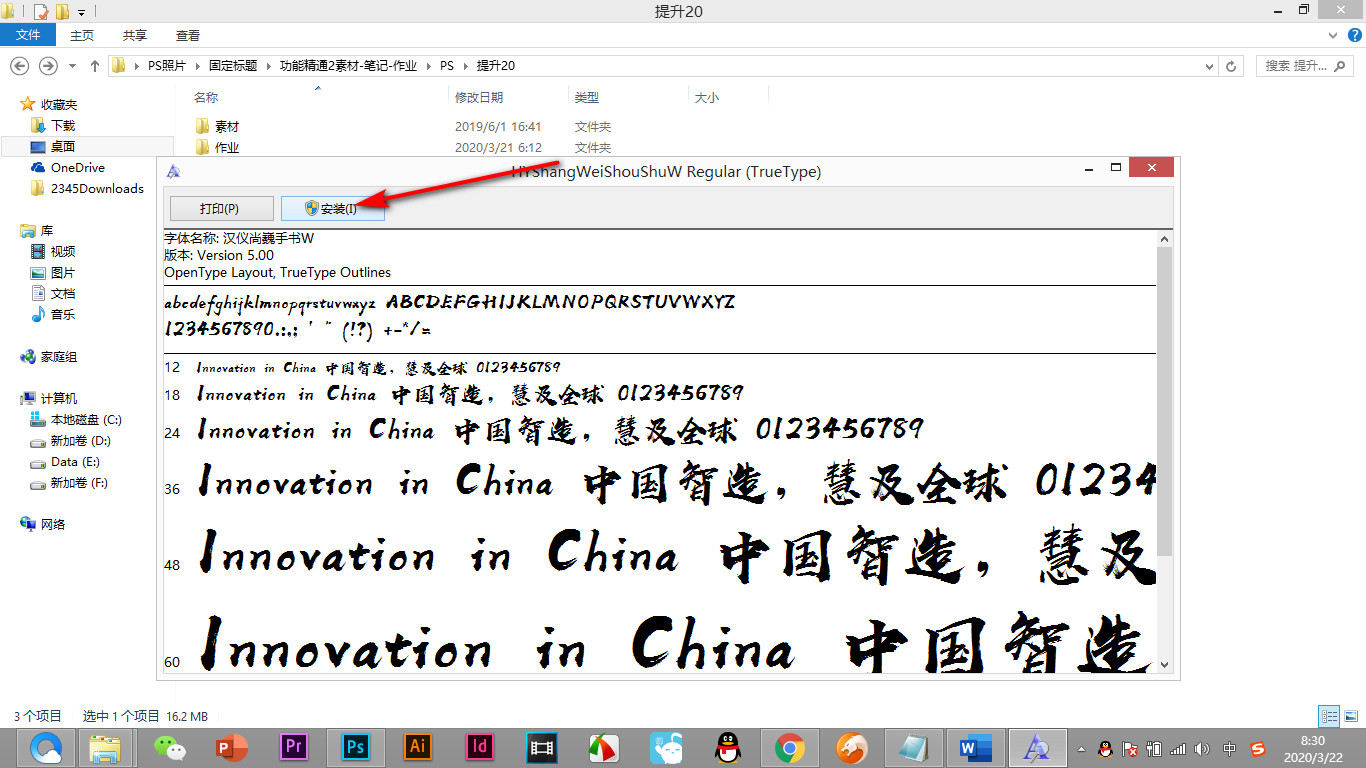
Task: Open Data (E:) drive
Action: (76, 461)
